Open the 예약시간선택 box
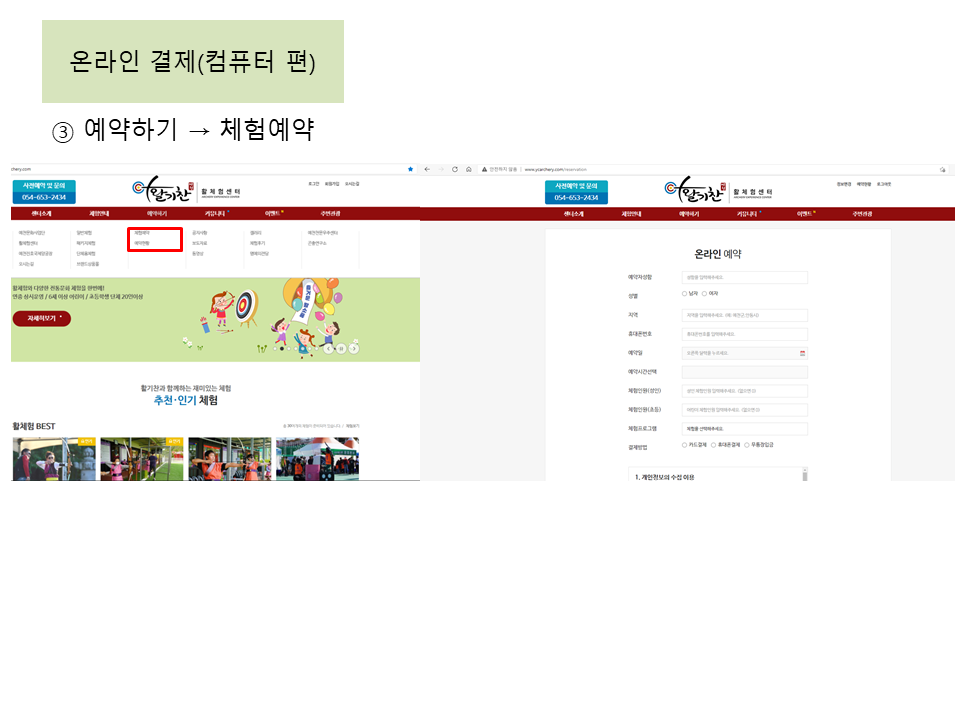 coord(744,372)
